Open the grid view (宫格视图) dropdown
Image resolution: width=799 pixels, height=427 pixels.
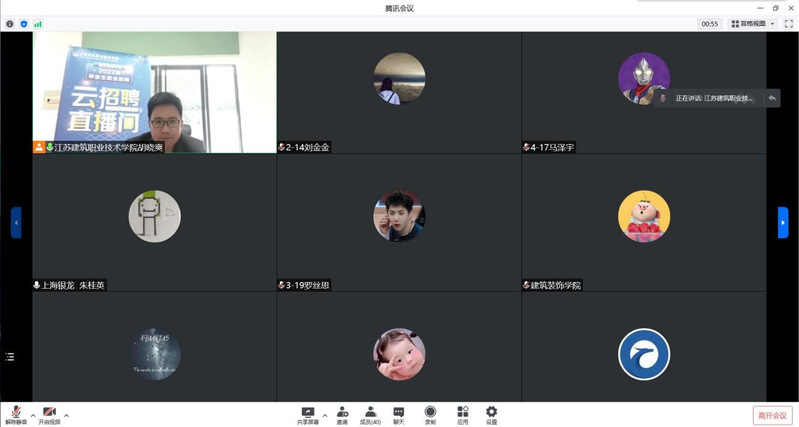(753, 23)
